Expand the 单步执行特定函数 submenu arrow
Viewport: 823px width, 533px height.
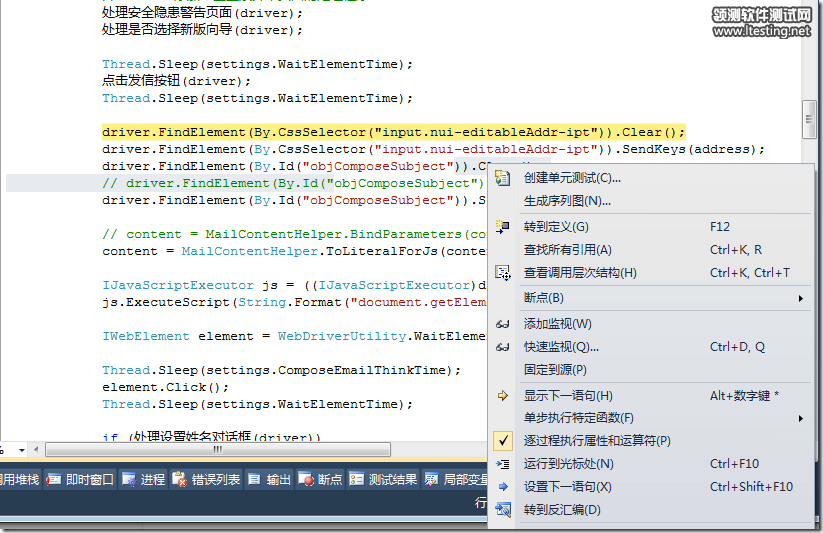800,418
